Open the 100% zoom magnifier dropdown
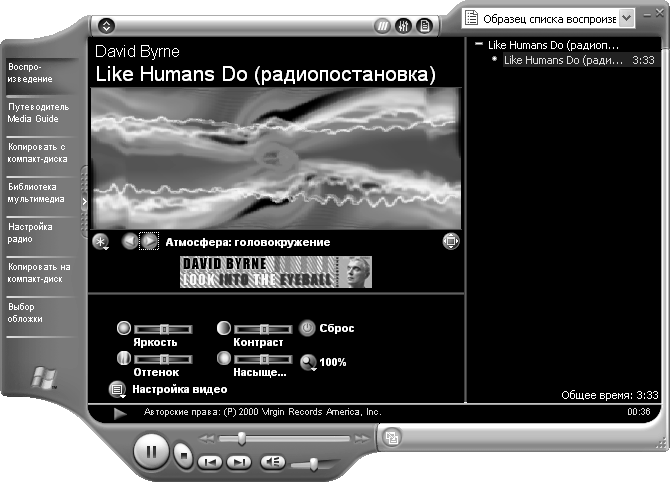The height and width of the screenshot is (482, 670). 308,362
